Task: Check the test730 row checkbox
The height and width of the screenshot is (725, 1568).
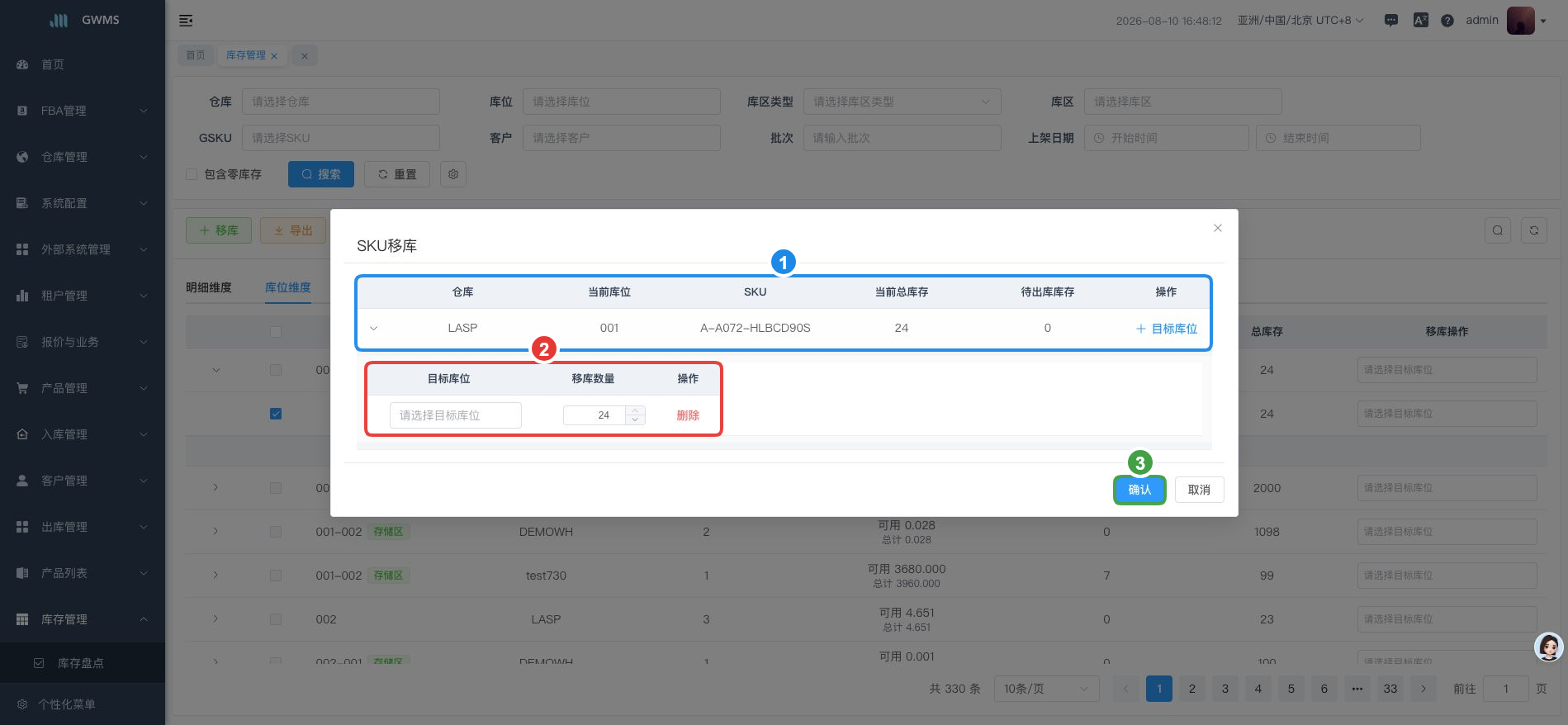Action: pyautogui.click(x=276, y=576)
